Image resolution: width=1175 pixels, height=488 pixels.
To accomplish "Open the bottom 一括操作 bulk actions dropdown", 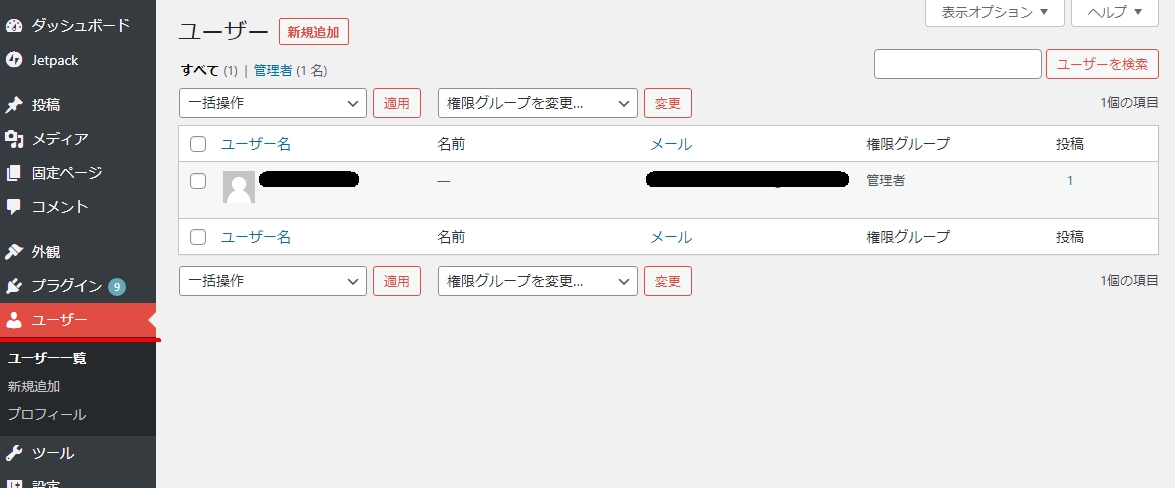I will [x=273, y=281].
